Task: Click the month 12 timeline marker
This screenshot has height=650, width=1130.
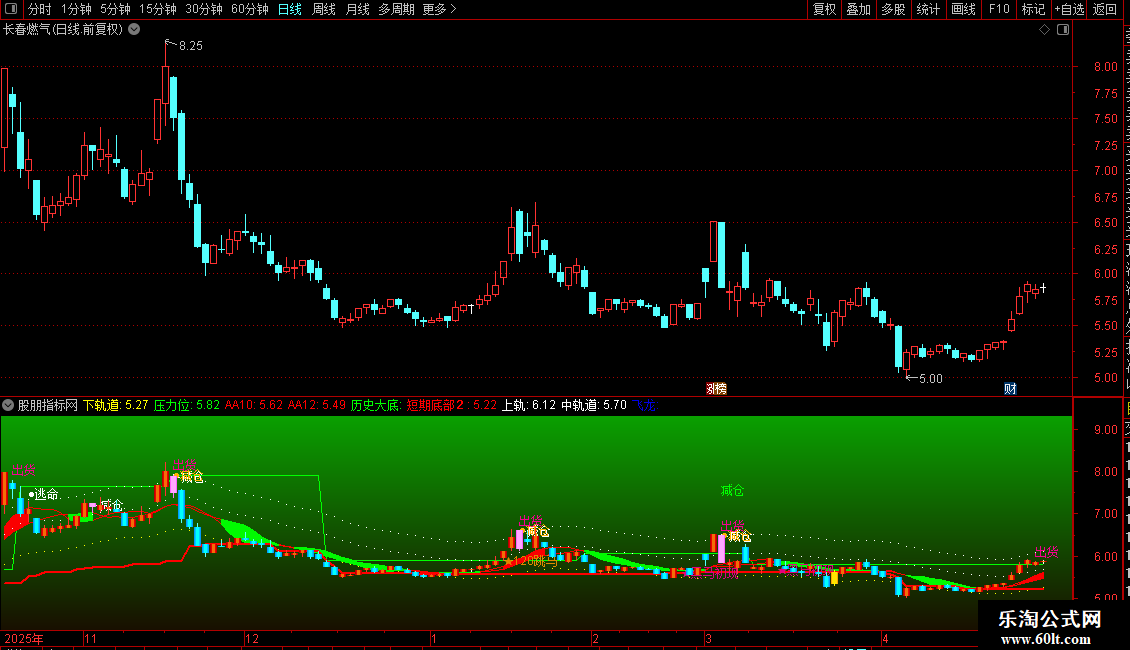Action: tap(252, 638)
